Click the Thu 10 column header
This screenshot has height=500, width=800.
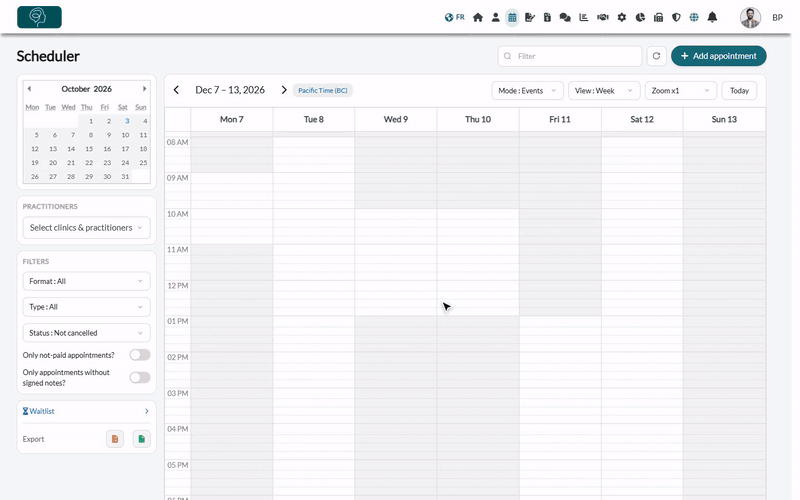pyautogui.click(x=478, y=119)
